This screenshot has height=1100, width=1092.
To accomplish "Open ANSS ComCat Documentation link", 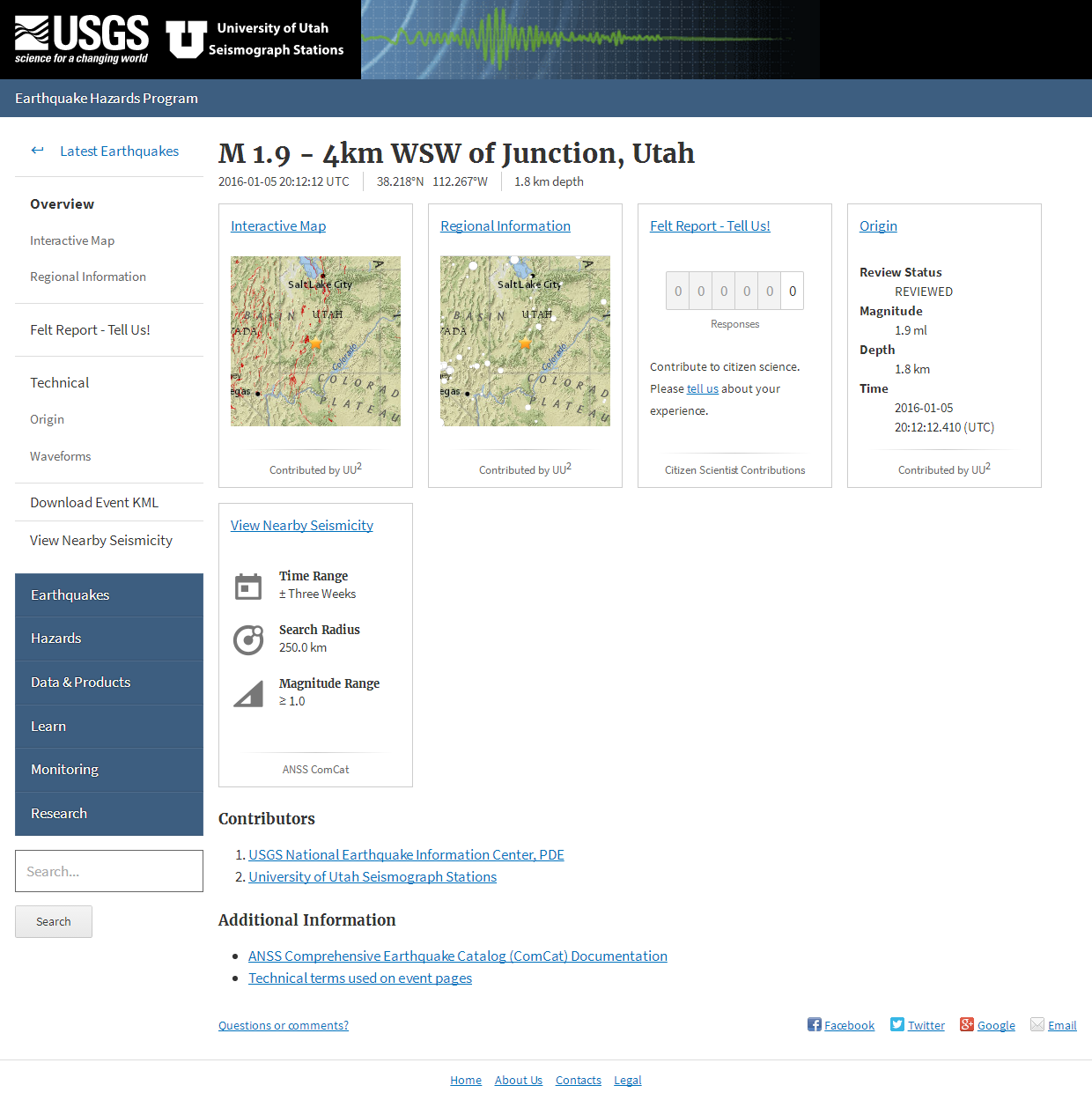I will pos(458,956).
